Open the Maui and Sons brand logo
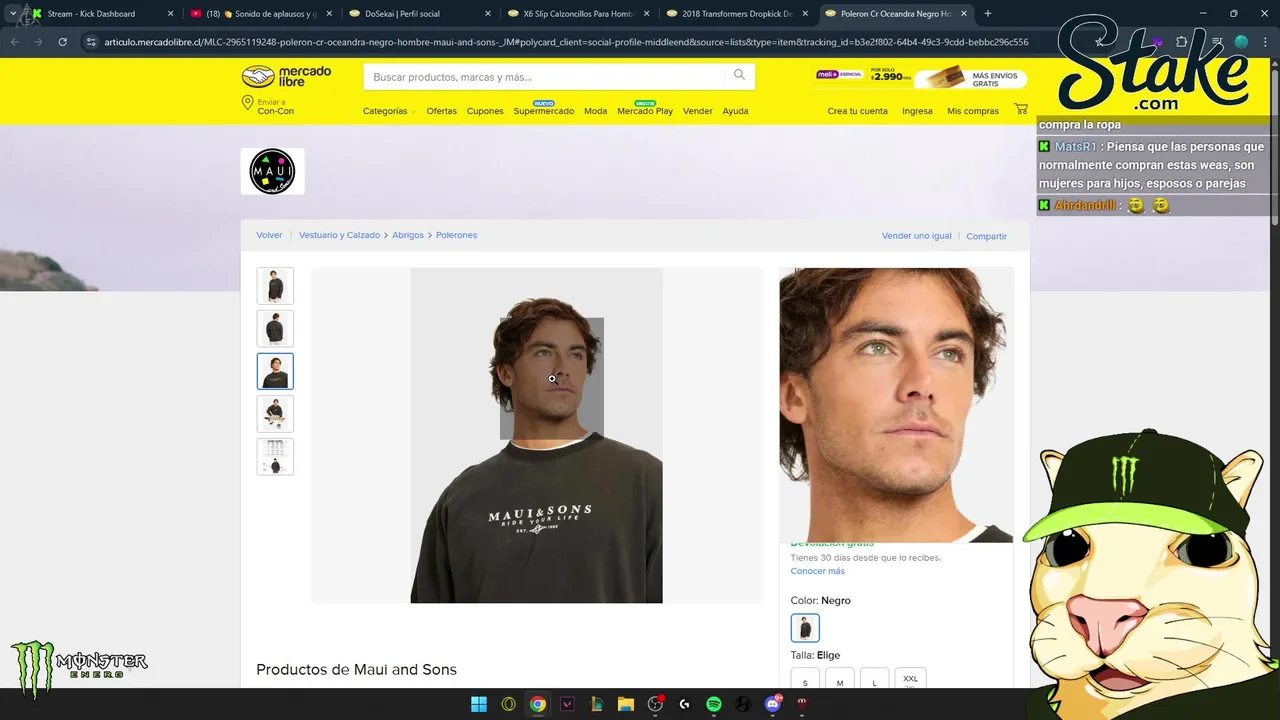 (x=272, y=171)
